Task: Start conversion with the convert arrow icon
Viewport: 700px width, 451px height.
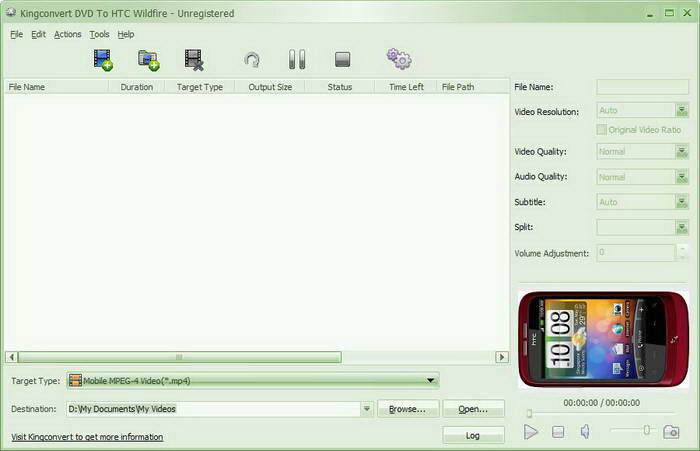Action: [252, 60]
